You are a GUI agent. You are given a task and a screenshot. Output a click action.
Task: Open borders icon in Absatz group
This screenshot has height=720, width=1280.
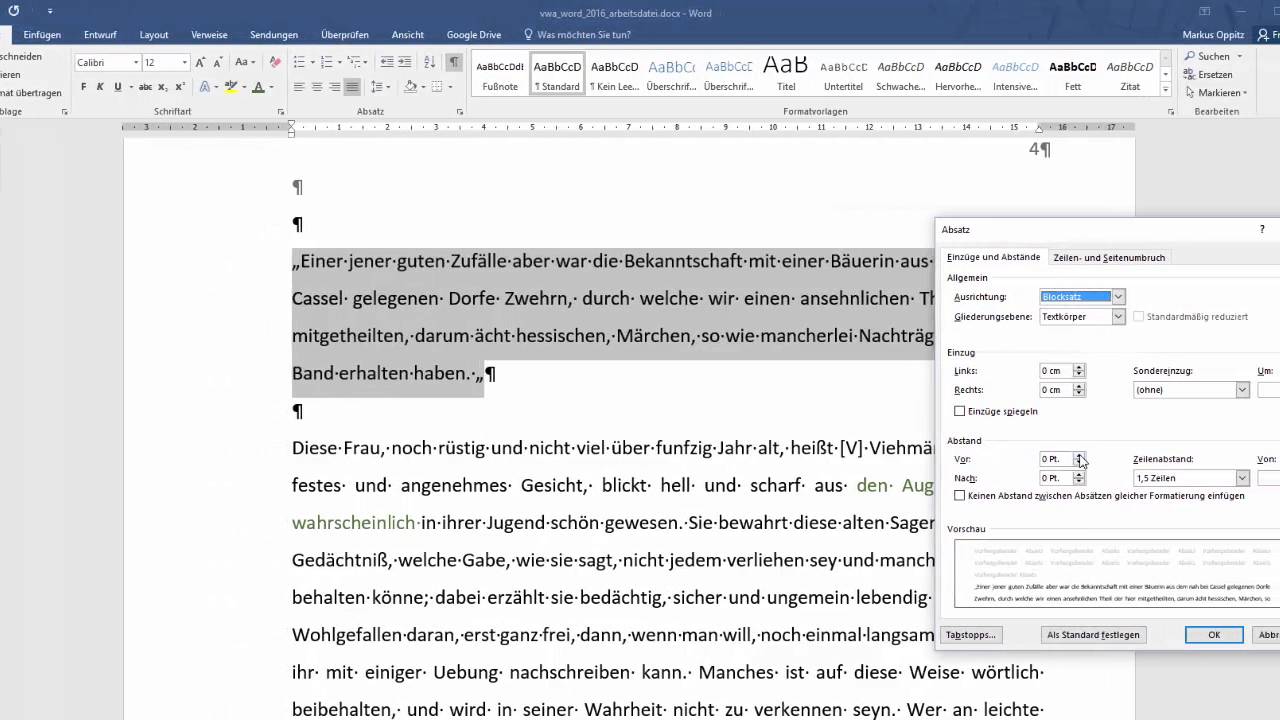coord(437,87)
